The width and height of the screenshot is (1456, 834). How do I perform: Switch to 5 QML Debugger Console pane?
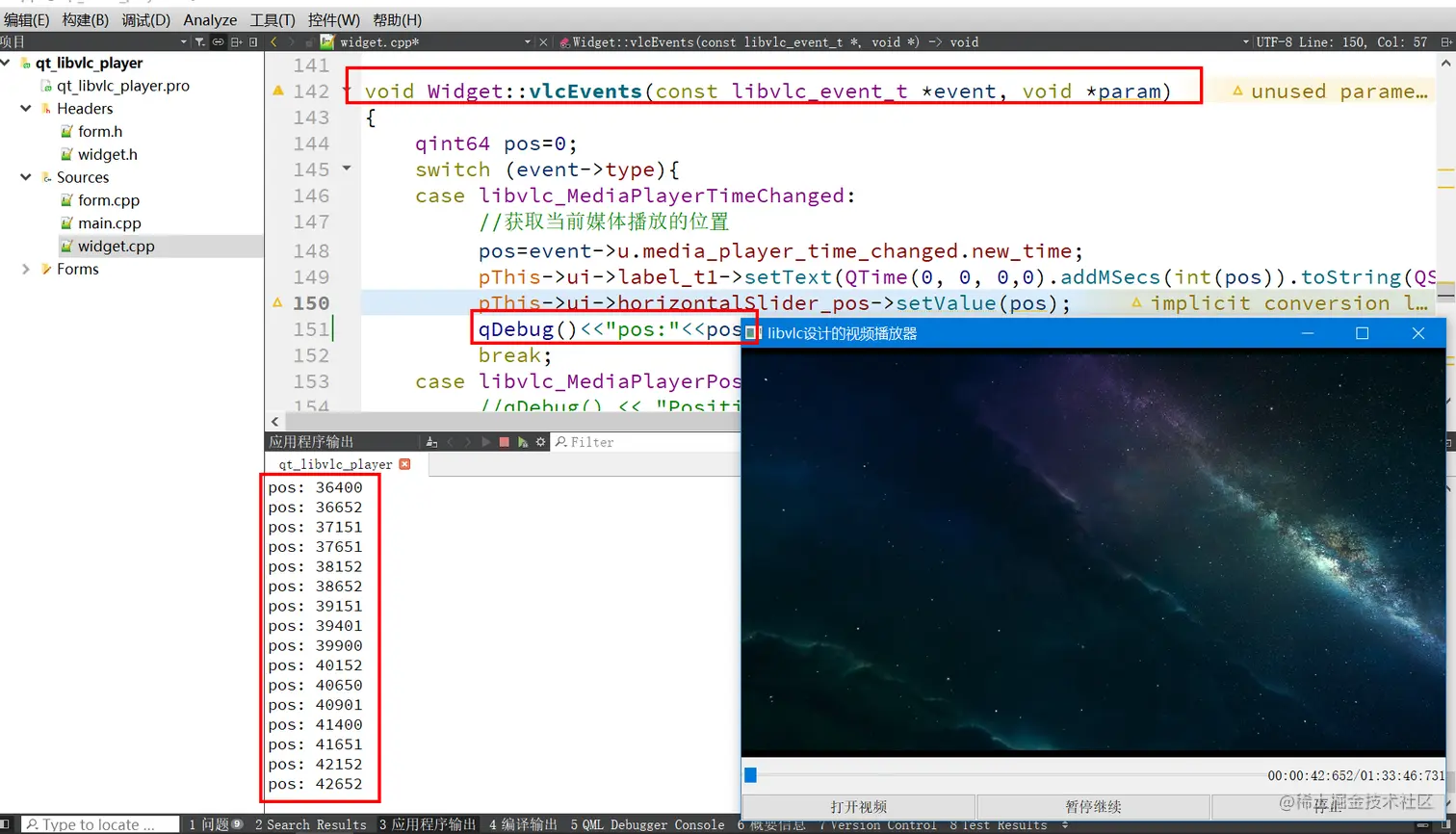[x=647, y=825]
